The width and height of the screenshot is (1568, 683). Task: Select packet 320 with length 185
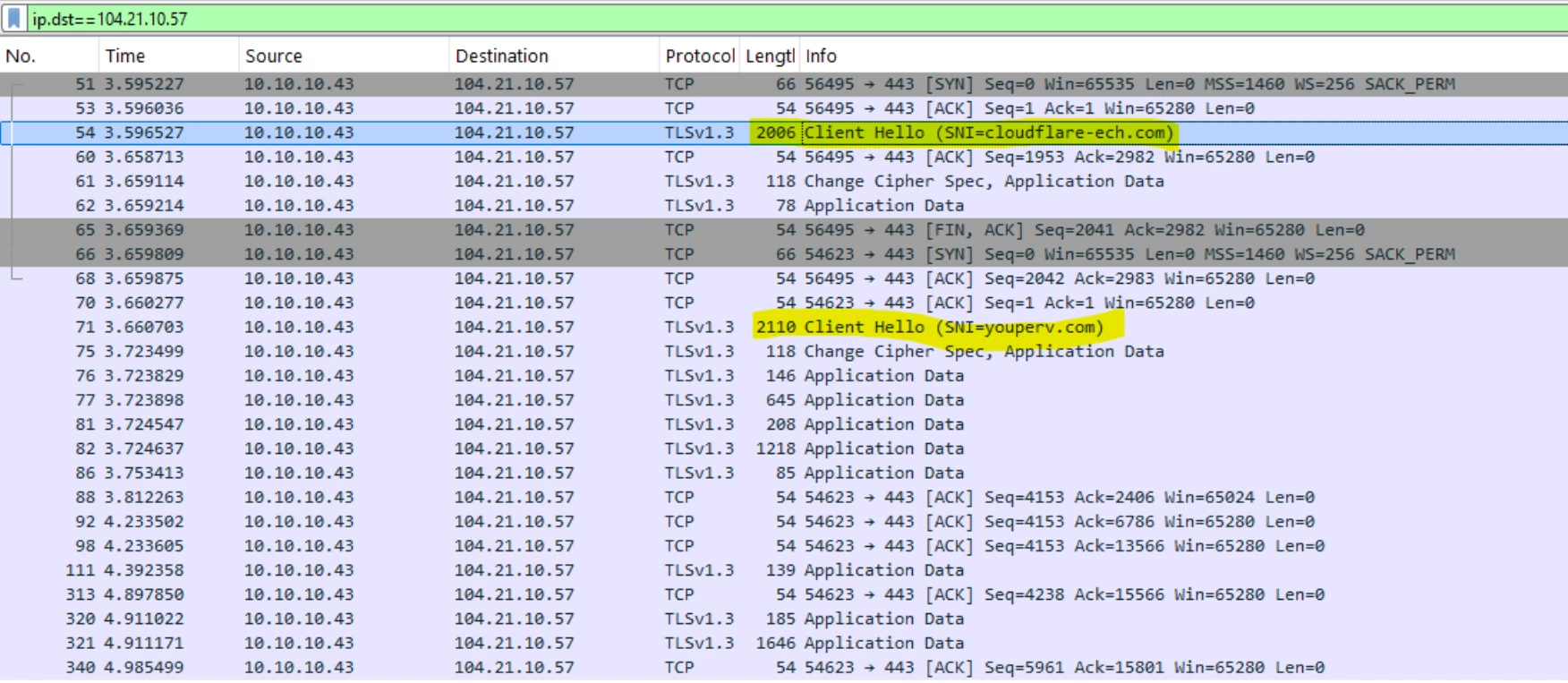click(x=784, y=619)
